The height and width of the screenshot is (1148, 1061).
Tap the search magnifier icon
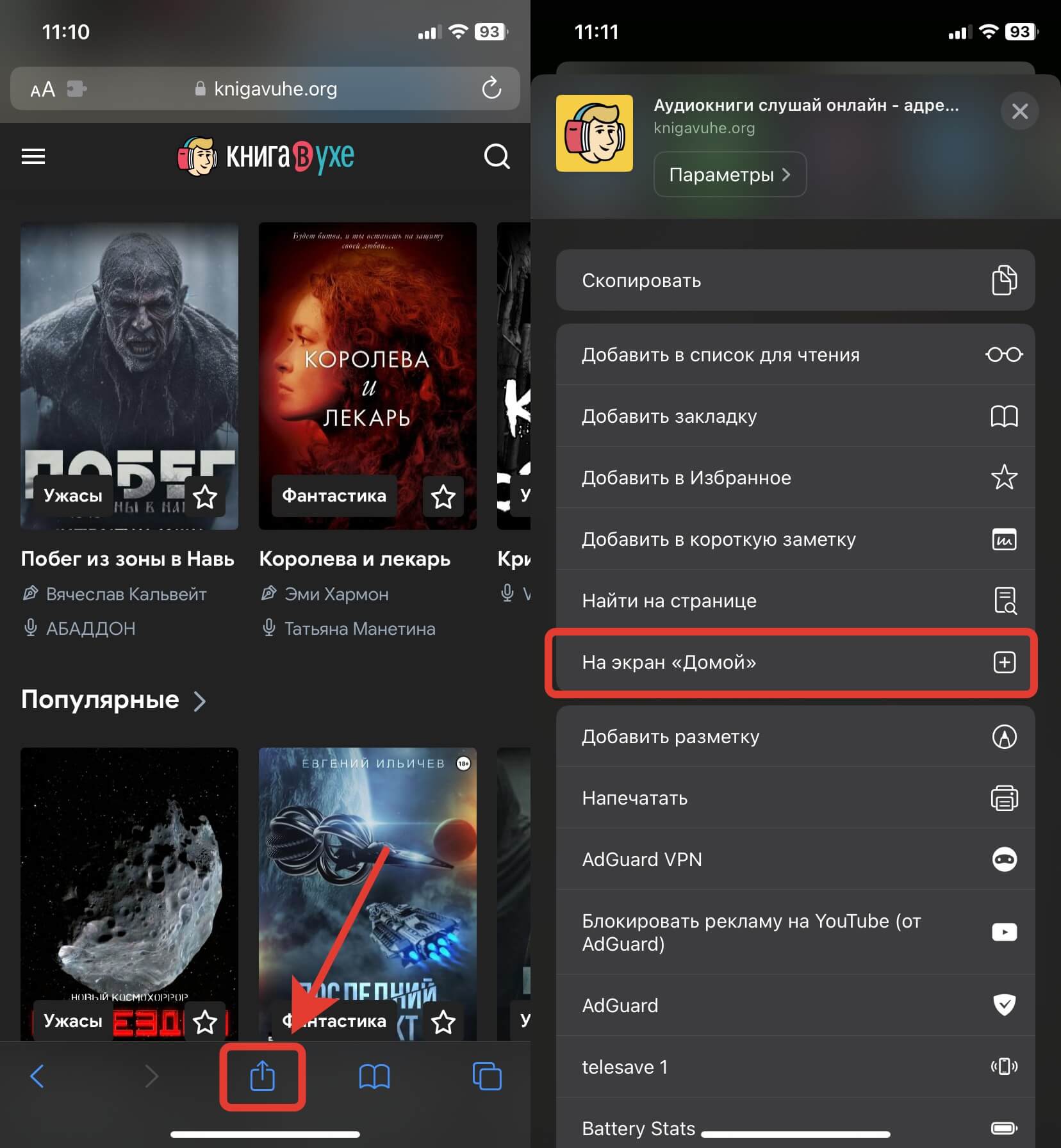(497, 156)
